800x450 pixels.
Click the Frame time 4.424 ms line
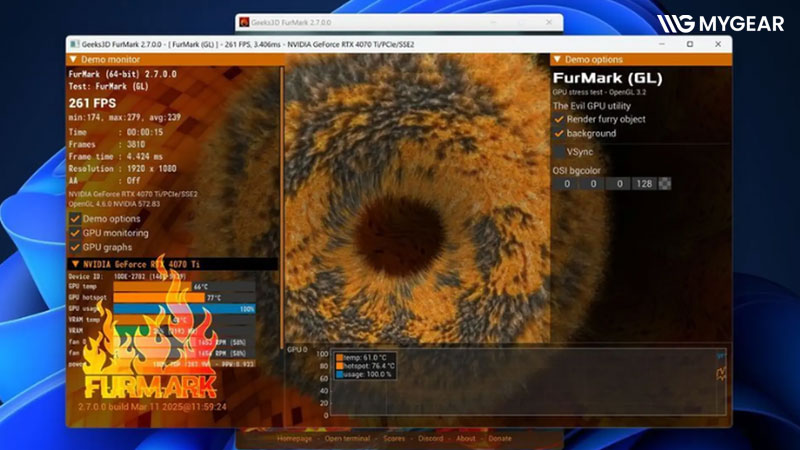116,157
